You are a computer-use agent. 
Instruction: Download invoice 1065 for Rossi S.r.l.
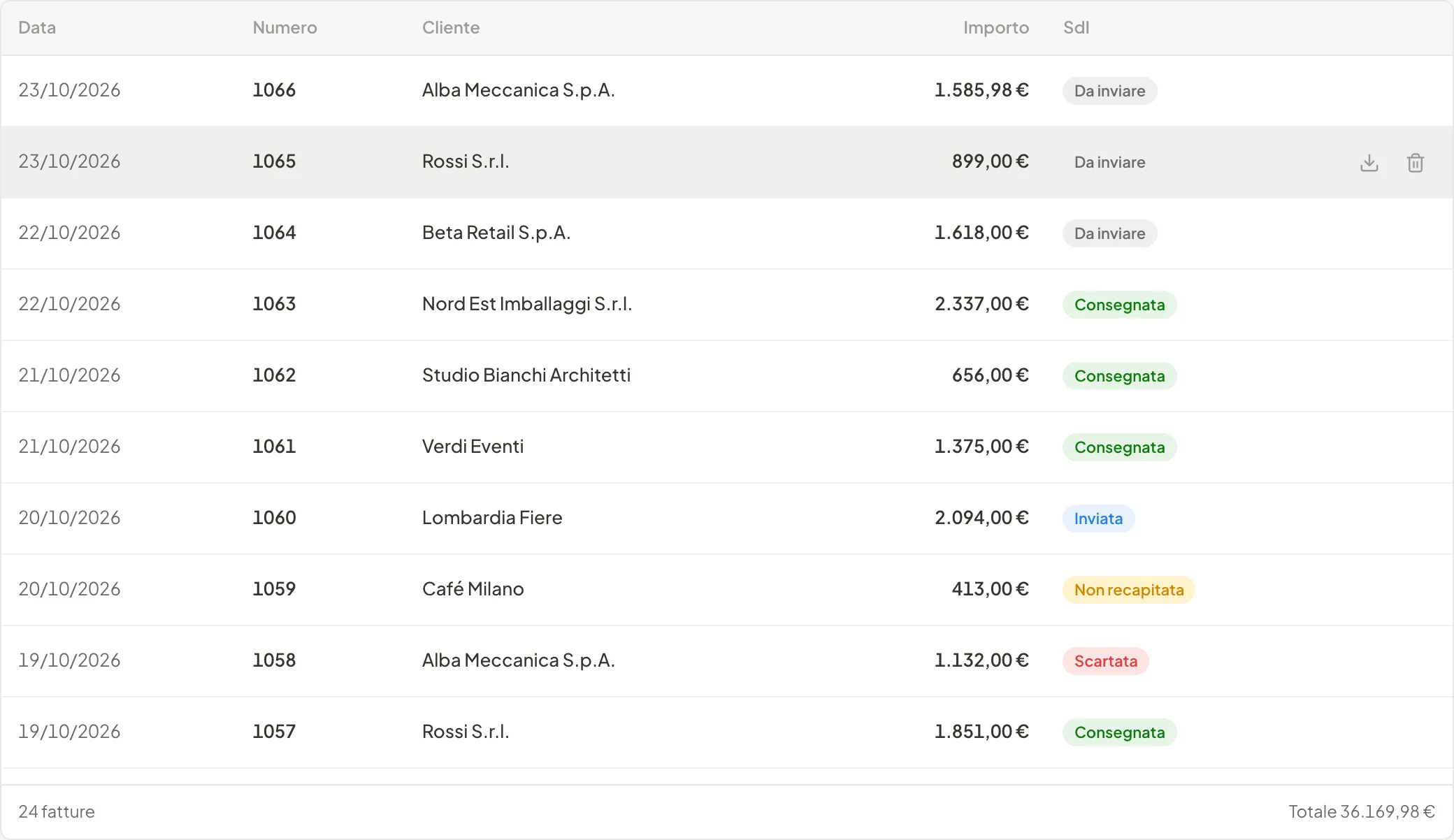point(1369,163)
